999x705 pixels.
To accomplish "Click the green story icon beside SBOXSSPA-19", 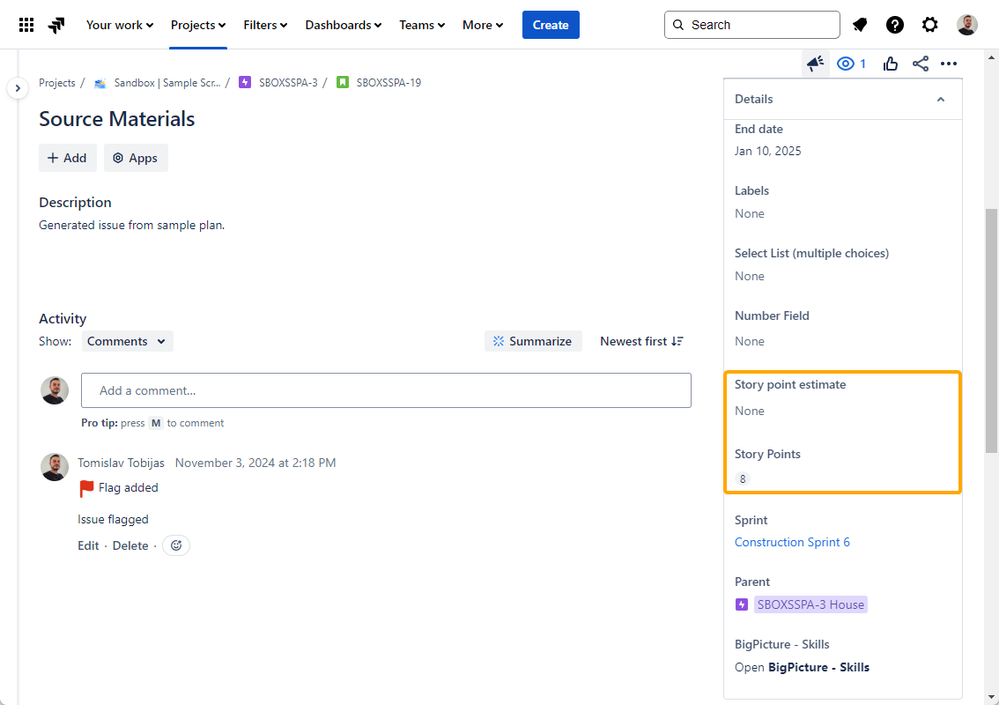I will [x=343, y=82].
